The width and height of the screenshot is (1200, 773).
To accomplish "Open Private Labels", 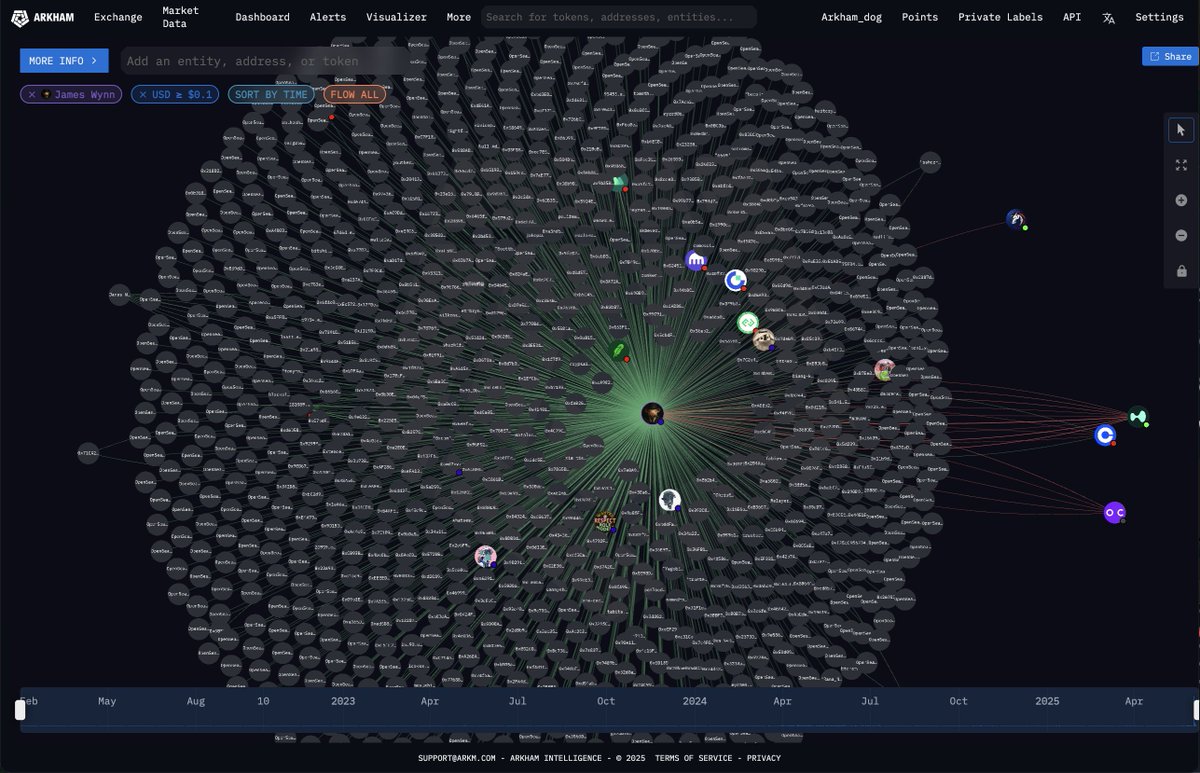I will (1000, 17).
